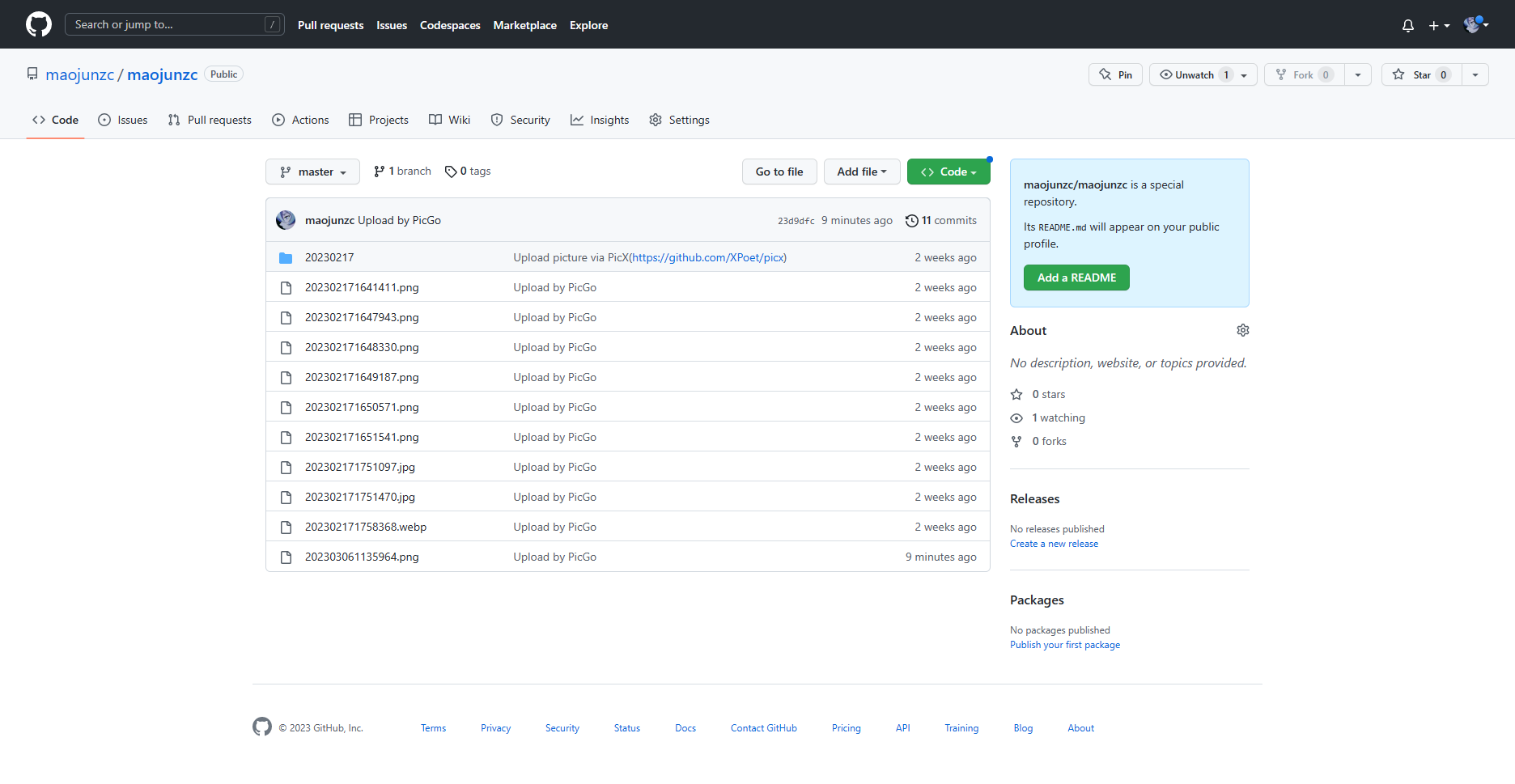The width and height of the screenshot is (1515, 784).
Task: Expand the Star lists dropdown arrow
Action: click(1475, 74)
